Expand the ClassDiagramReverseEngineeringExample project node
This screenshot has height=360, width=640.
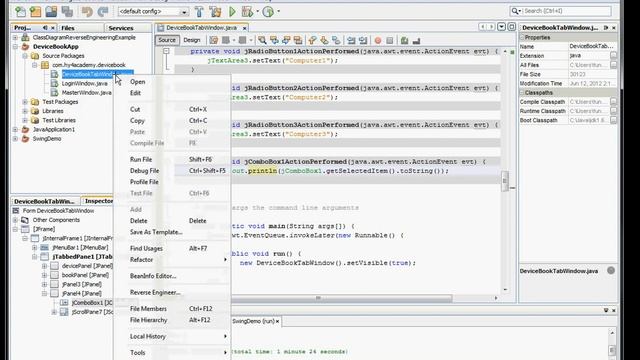pyautogui.click(x=15, y=38)
